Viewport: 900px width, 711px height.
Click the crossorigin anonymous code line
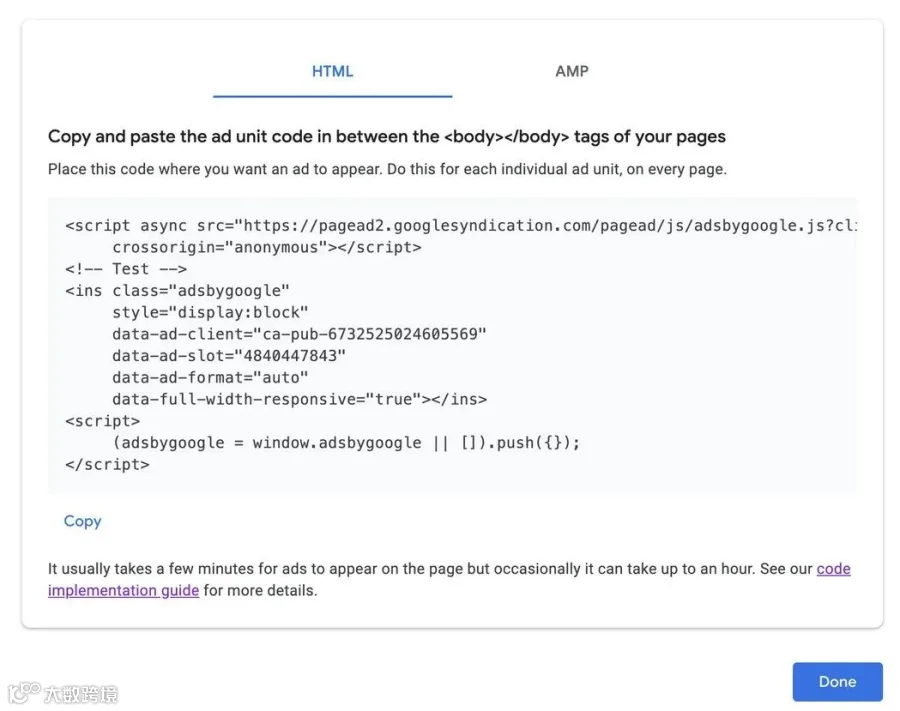coord(267,247)
